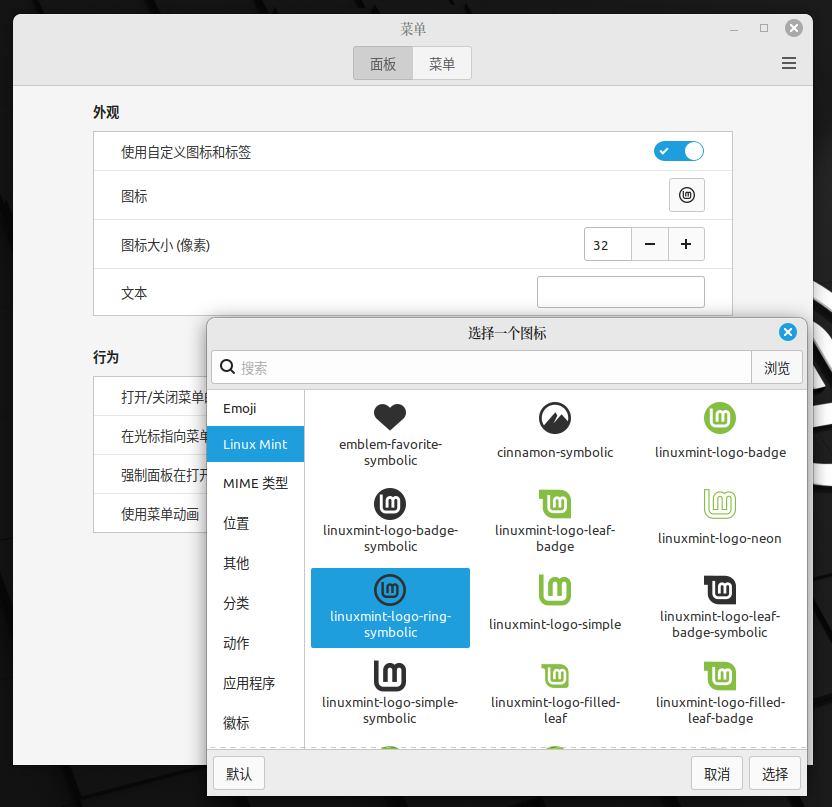Image resolution: width=832 pixels, height=807 pixels.
Task: Open the Linux Mint icon category
Action: point(255,444)
